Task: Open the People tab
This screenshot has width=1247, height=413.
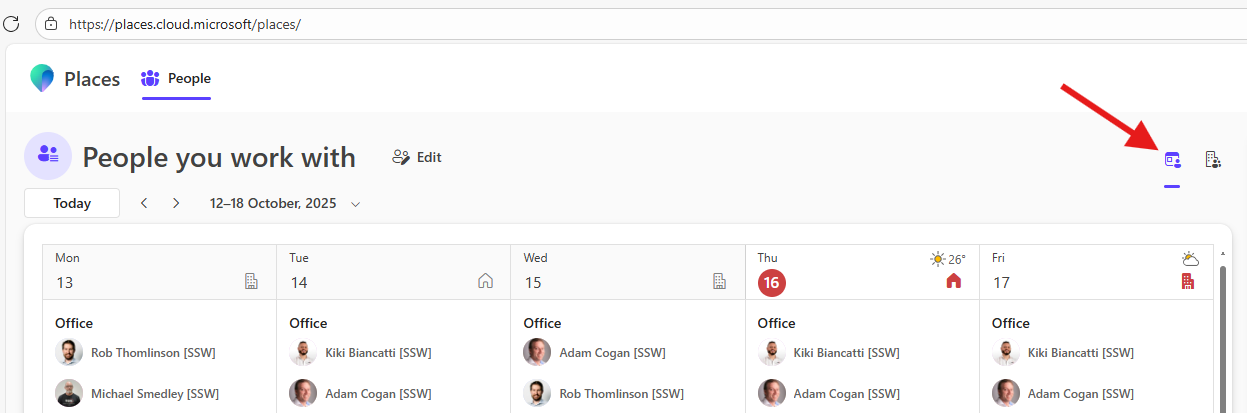Action: pos(177,79)
